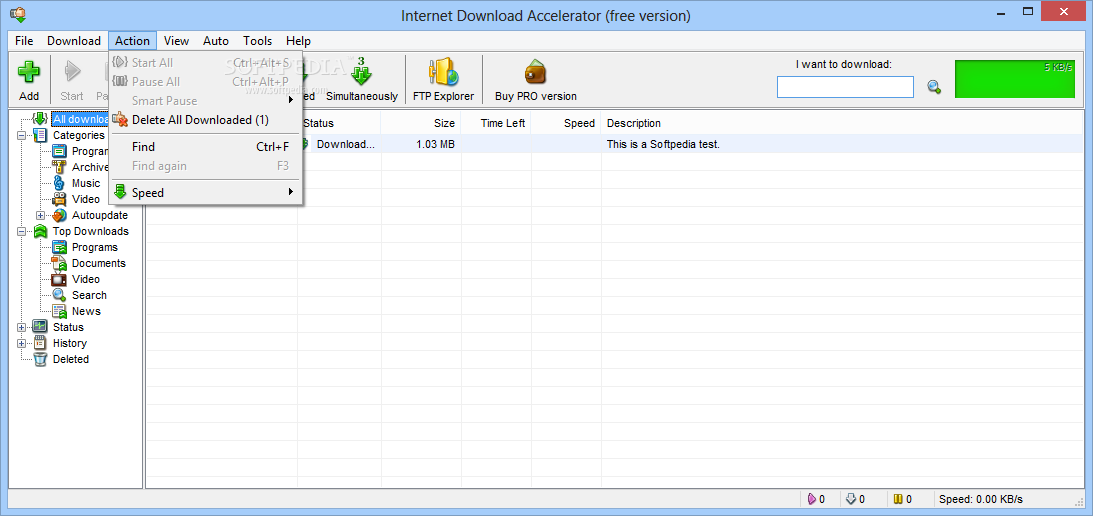Collapse the Categories tree node

[22, 135]
